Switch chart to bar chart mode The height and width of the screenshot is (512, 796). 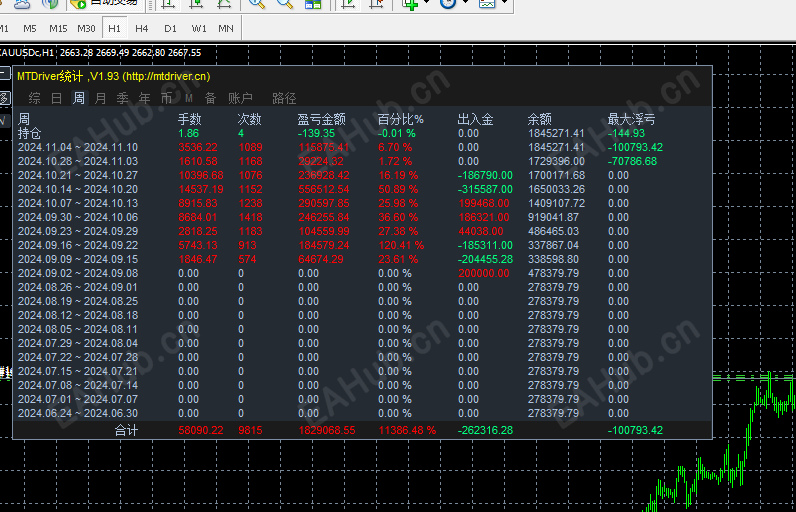pyautogui.click(x=168, y=4)
